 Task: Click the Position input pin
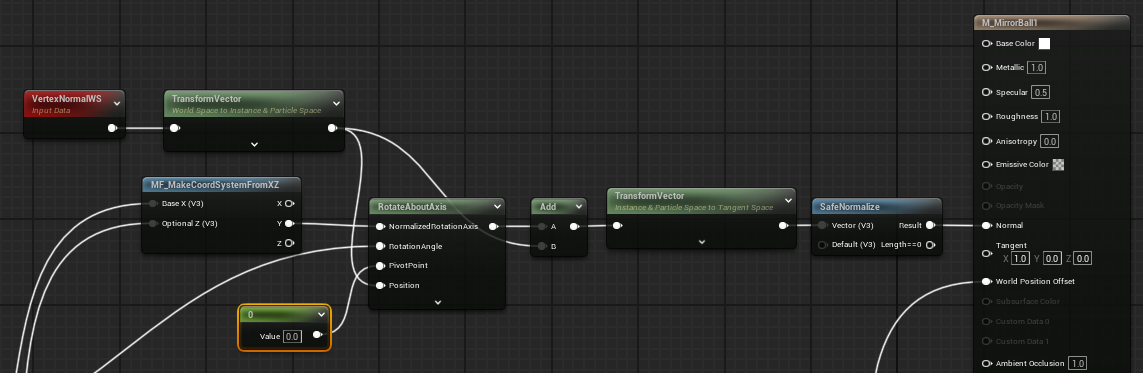(380, 285)
